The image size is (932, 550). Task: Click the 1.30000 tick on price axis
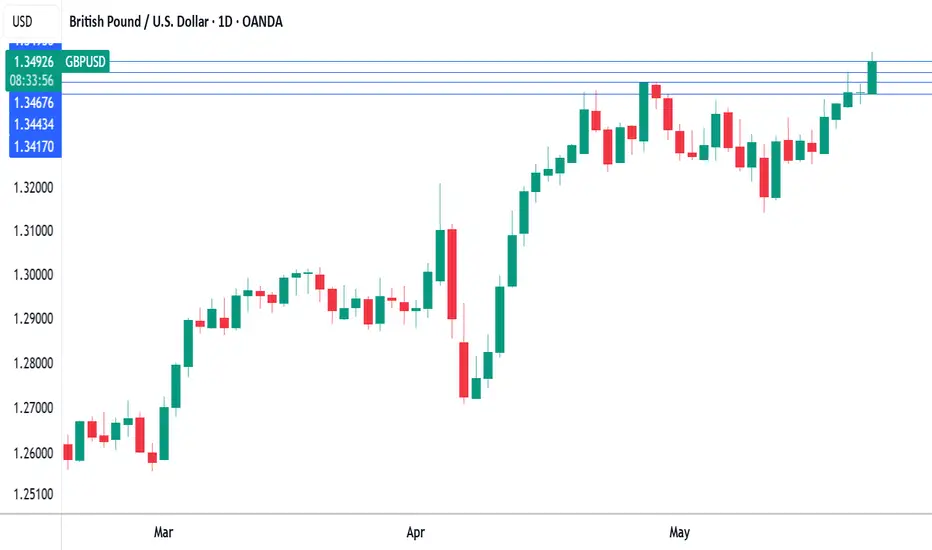33,275
